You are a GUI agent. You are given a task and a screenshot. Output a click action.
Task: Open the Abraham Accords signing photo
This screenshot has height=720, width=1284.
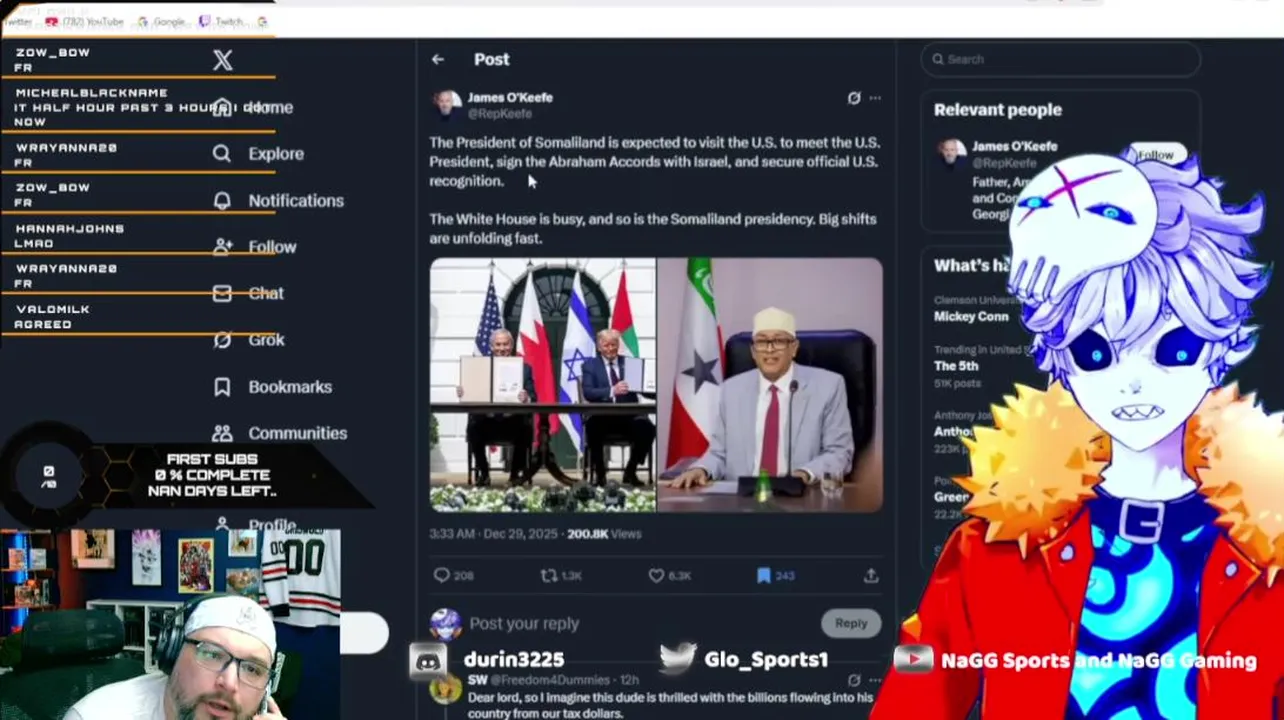[543, 385]
